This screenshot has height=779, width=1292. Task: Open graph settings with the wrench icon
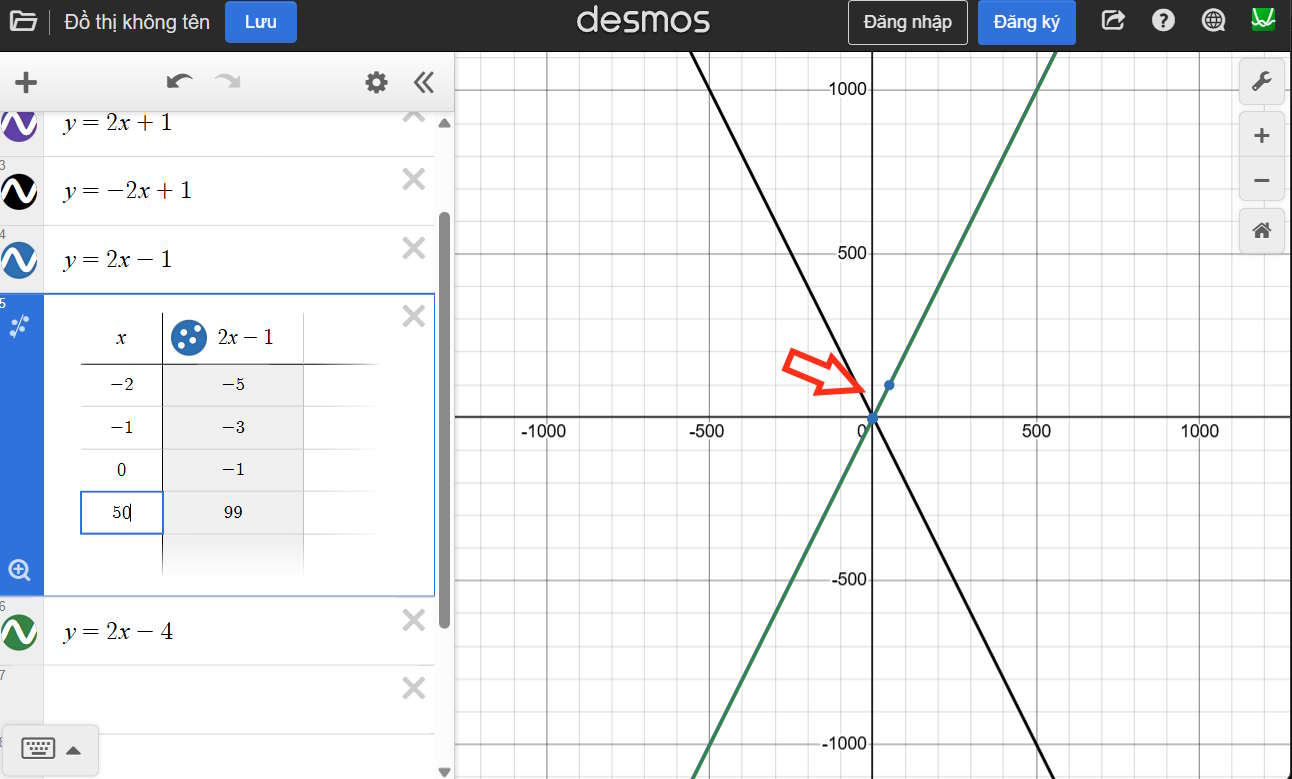1261,81
